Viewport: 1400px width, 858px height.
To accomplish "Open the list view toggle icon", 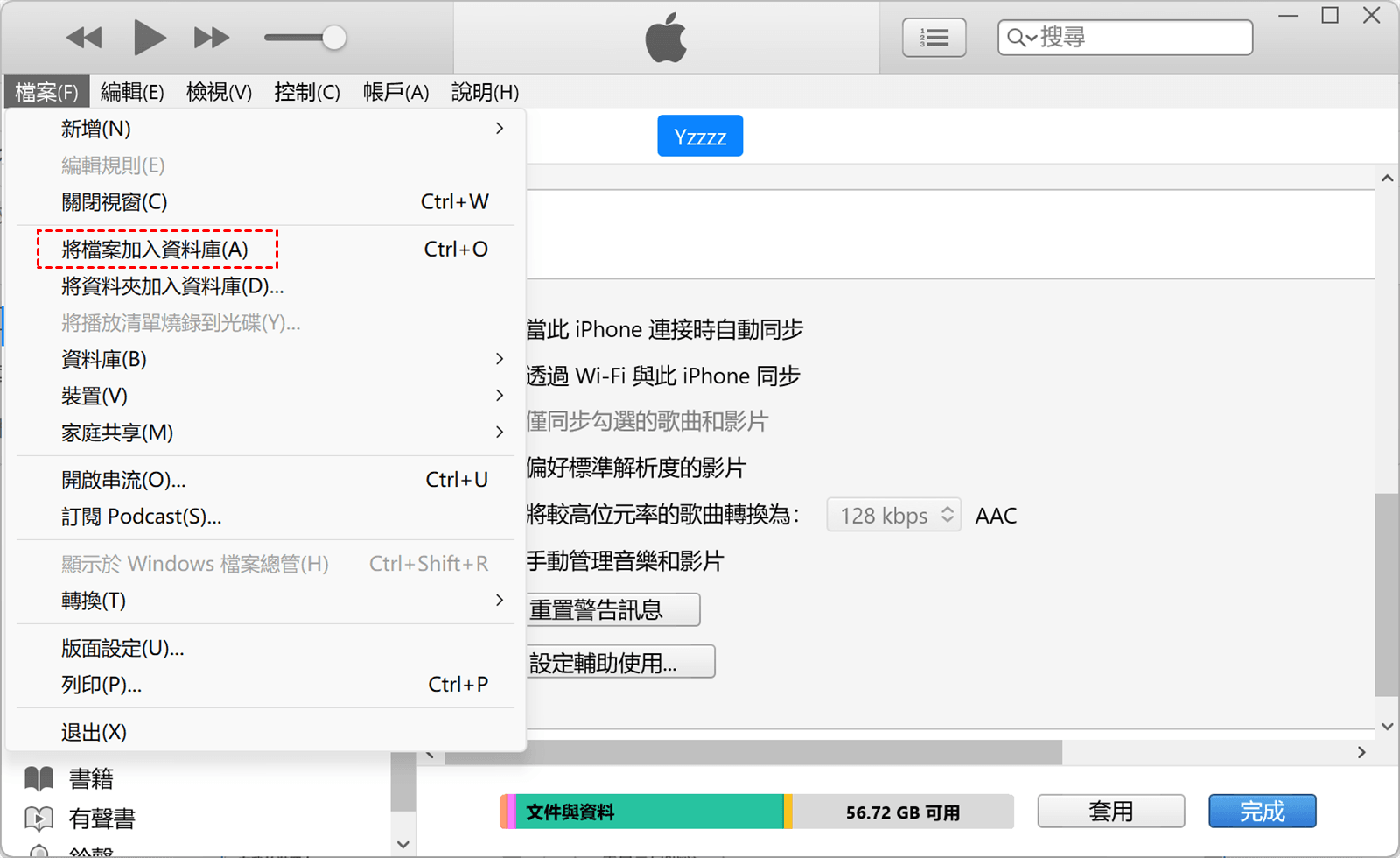I will pyautogui.click(x=934, y=38).
